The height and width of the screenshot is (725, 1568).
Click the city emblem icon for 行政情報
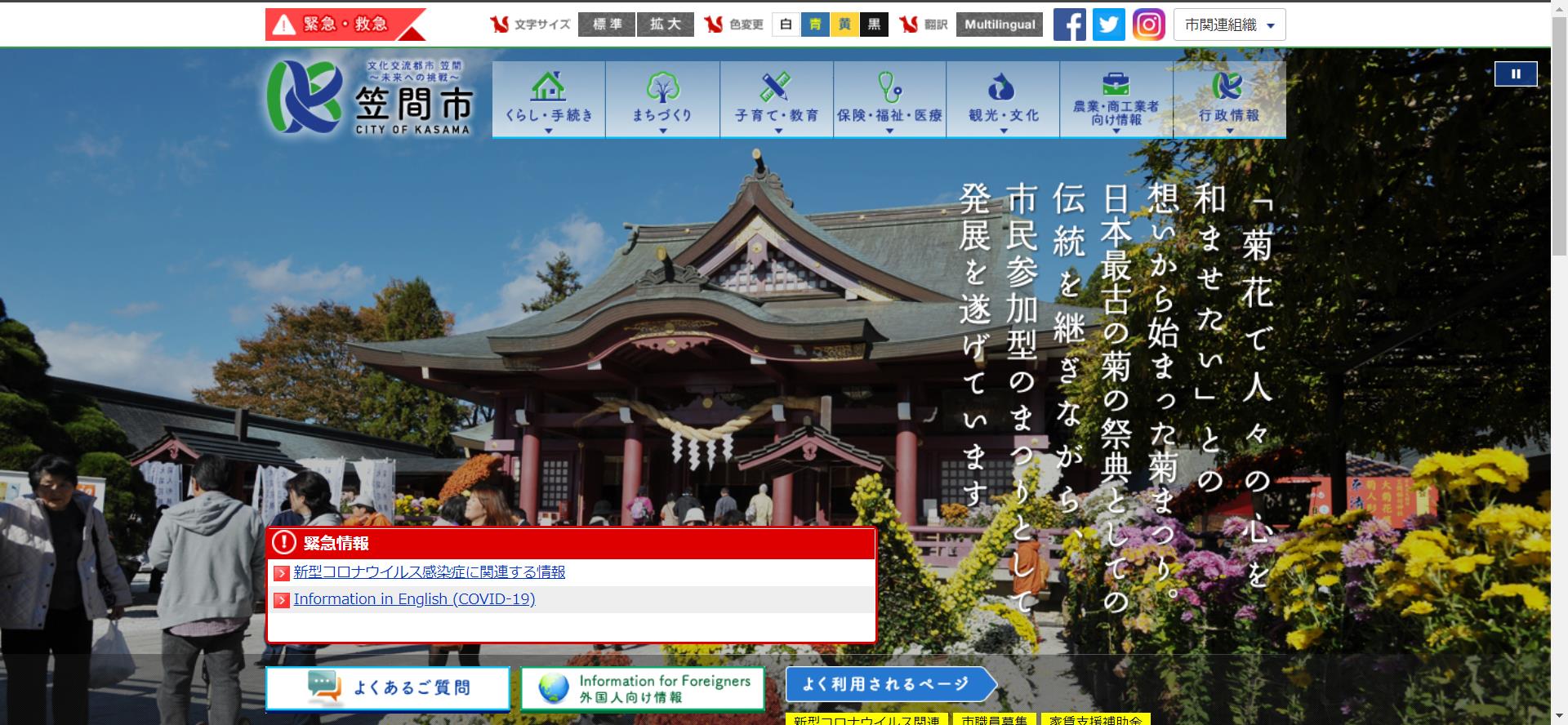click(1228, 86)
